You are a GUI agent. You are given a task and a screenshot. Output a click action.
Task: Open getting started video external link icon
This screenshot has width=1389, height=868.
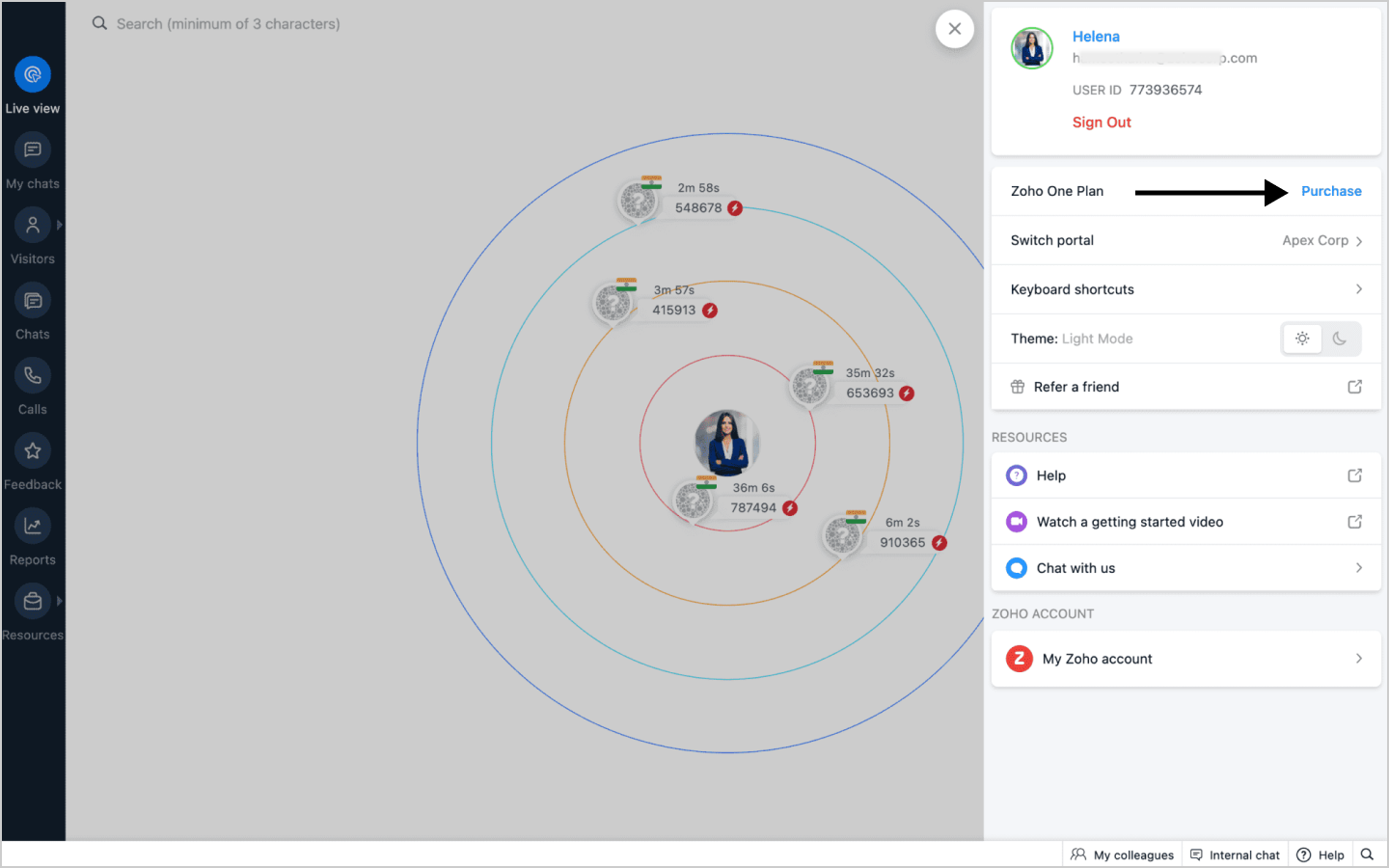pos(1355,522)
